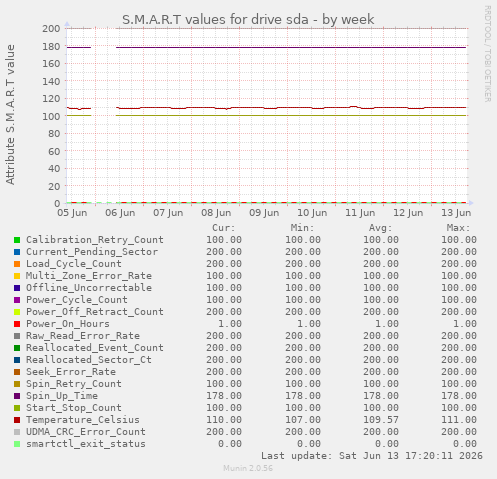Click the Load_Cycle_Count orange legend swatch
The height and width of the screenshot is (479, 497).
[17, 264]
